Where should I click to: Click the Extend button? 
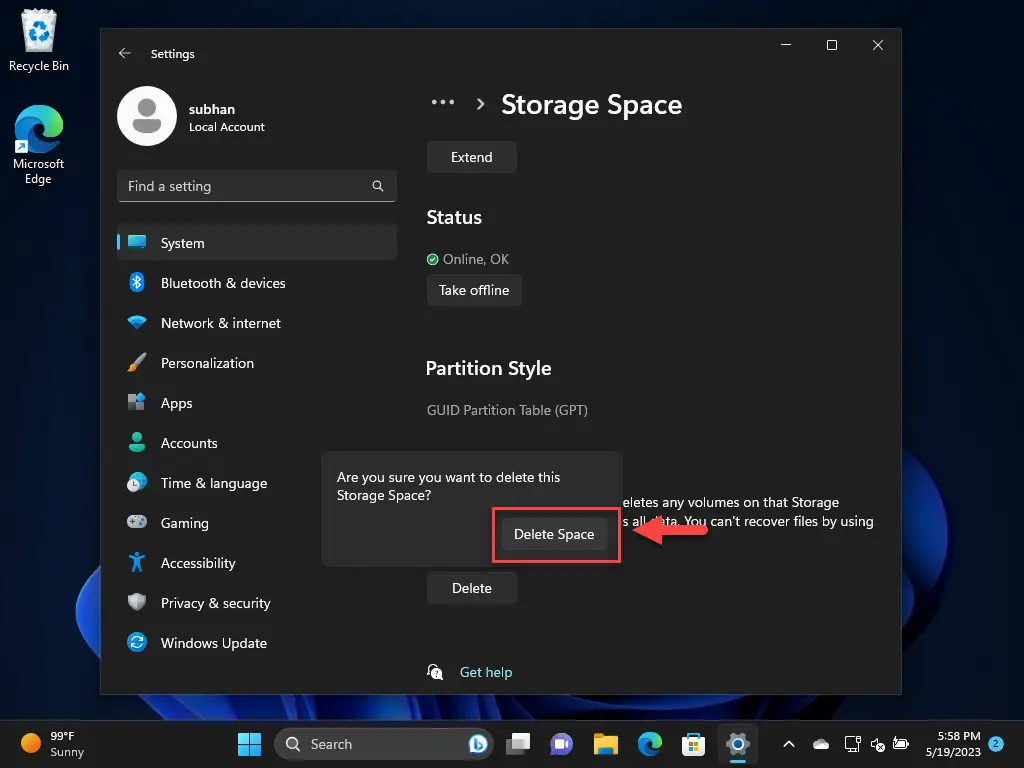pos(472,157)
